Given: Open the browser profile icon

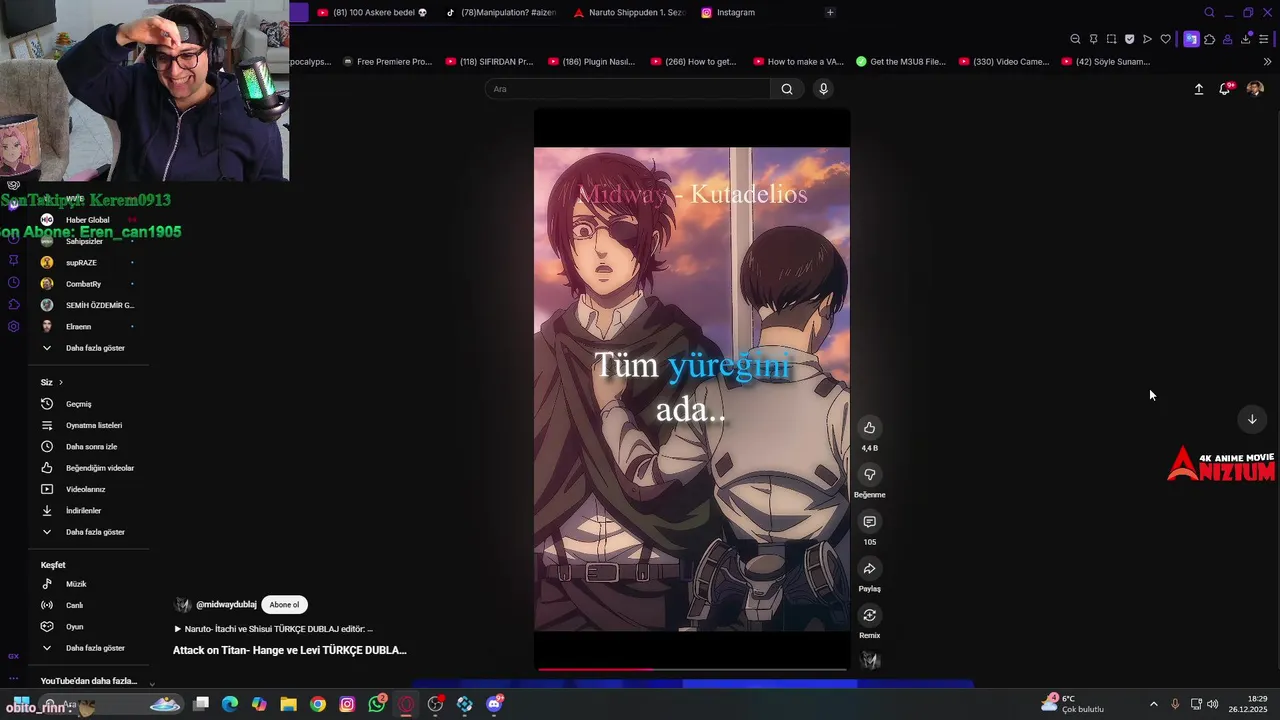Looking at the screenshot, I should click(x=1227, y=39).
